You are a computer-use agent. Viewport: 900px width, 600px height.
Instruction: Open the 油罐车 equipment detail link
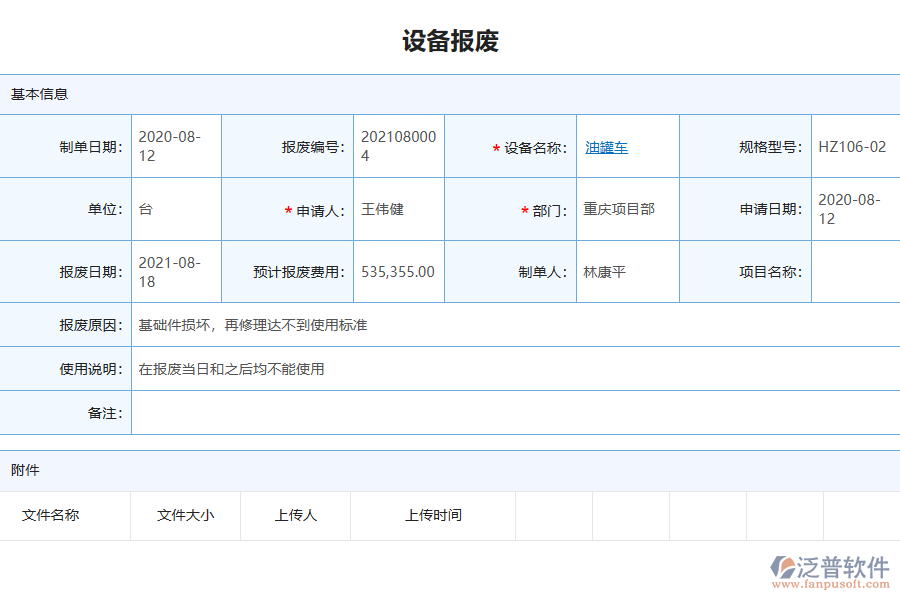[x=606, y=146]
